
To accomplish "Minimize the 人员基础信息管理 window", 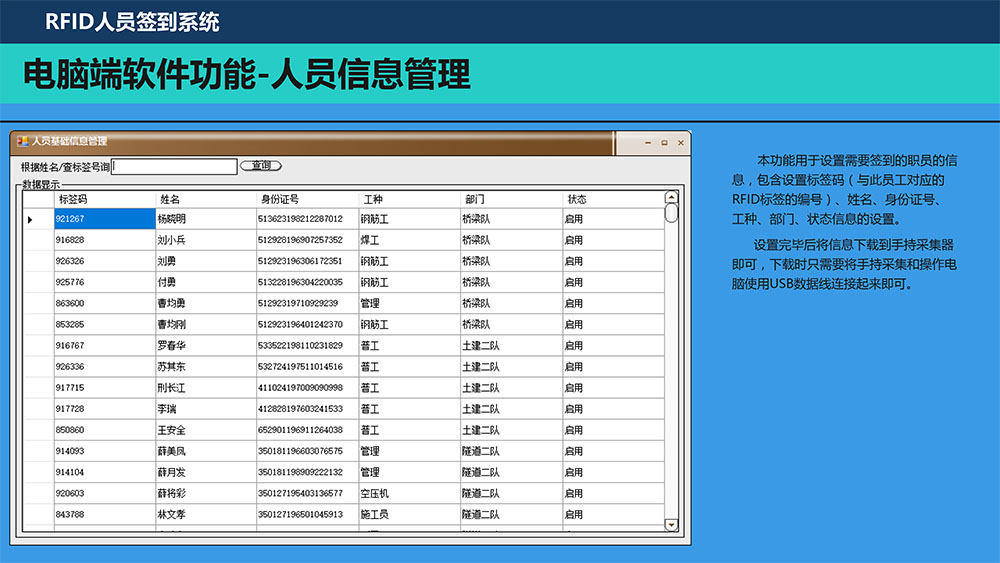I will pyautogui.click(x=648, y=143).
